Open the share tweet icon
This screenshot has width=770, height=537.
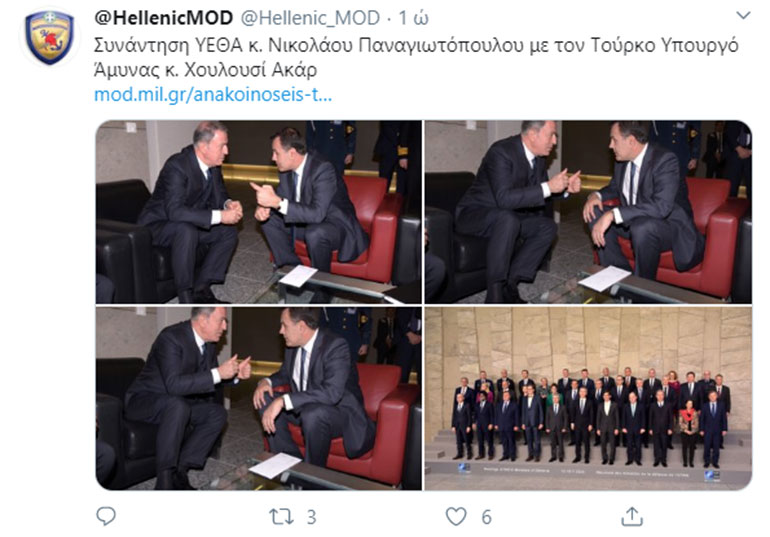[632, 516]
